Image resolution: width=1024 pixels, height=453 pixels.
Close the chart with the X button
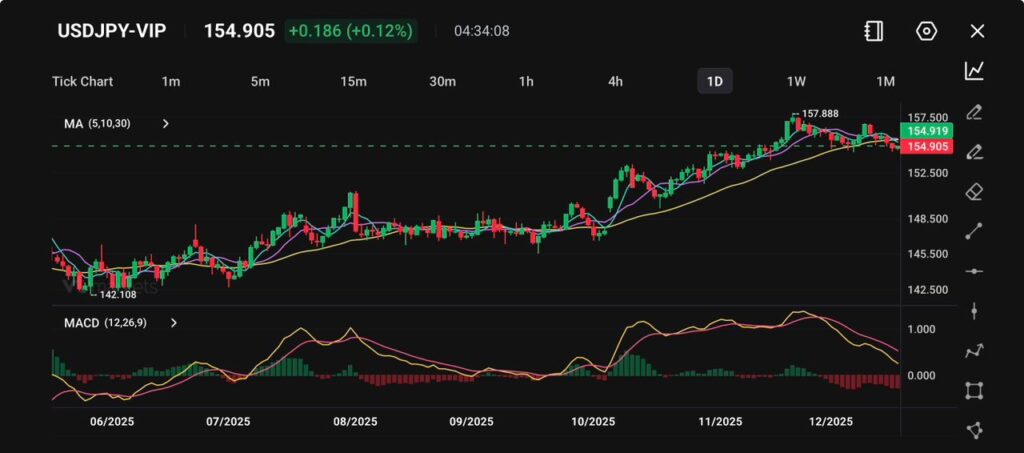(x=977, y=31)
